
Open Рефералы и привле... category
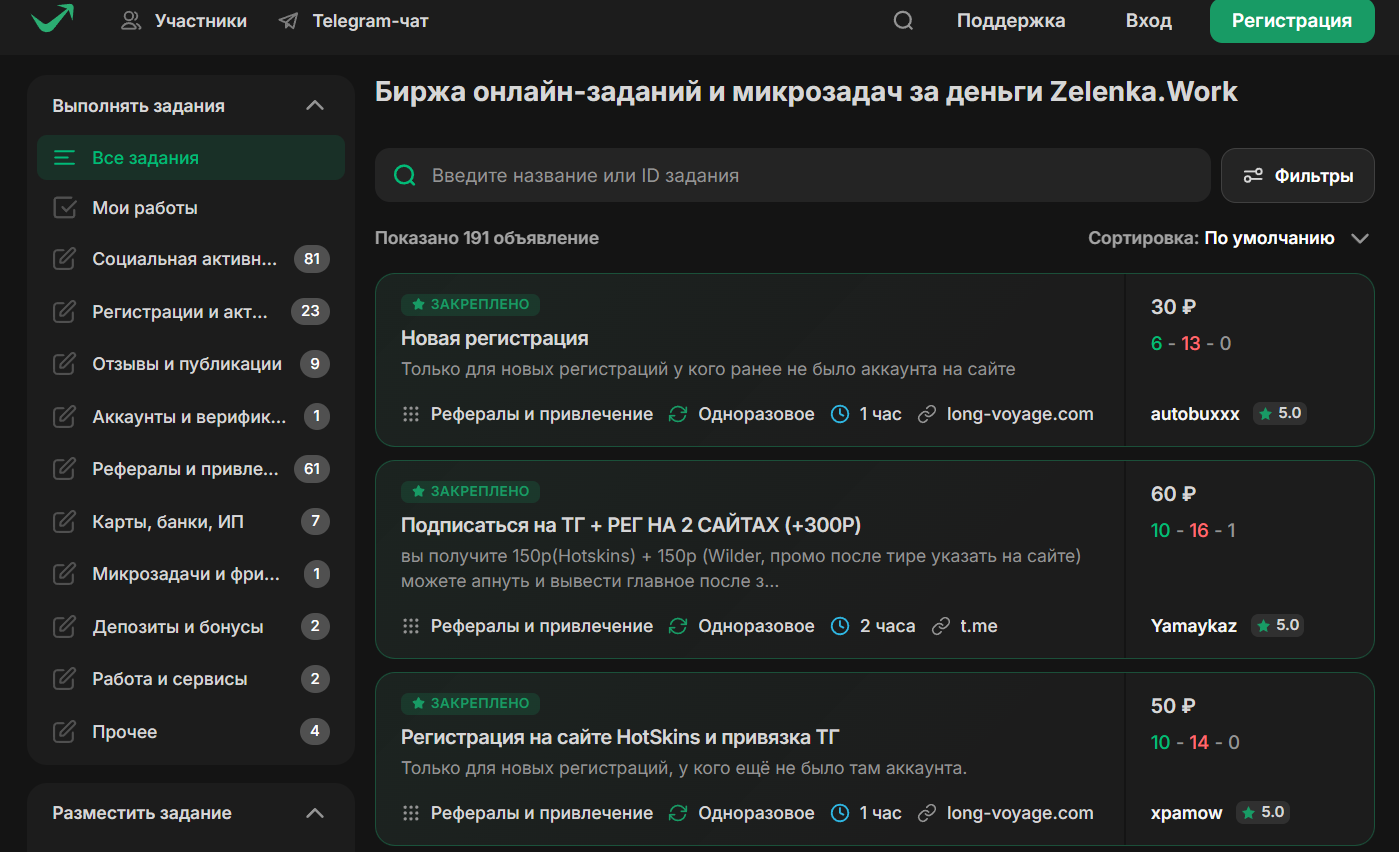click(191, 469)
